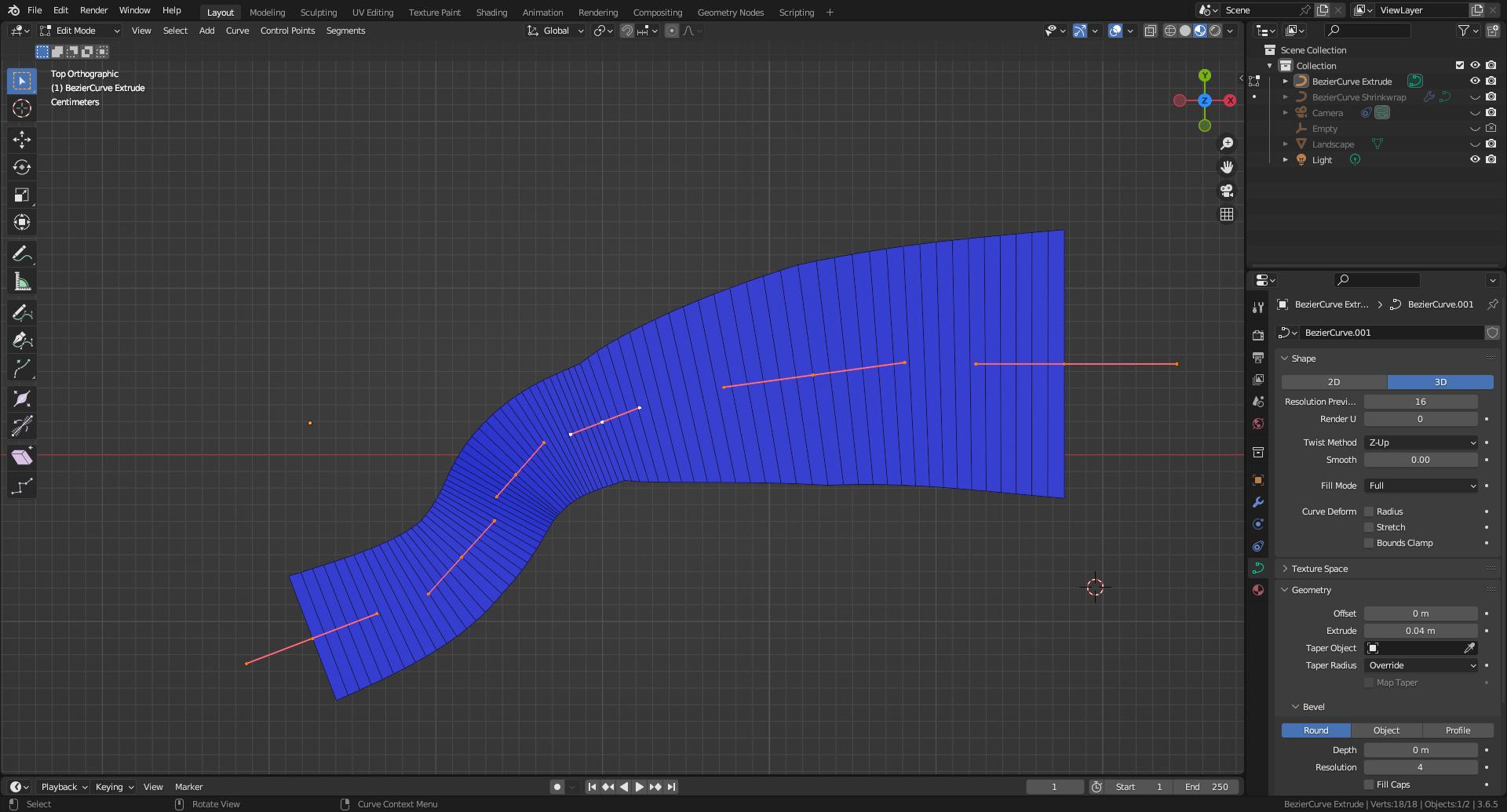This screenshot has height=812, width=1507.
Task: Expand BezierCurve Extrude in outliner
Action: coord(1286,81)
